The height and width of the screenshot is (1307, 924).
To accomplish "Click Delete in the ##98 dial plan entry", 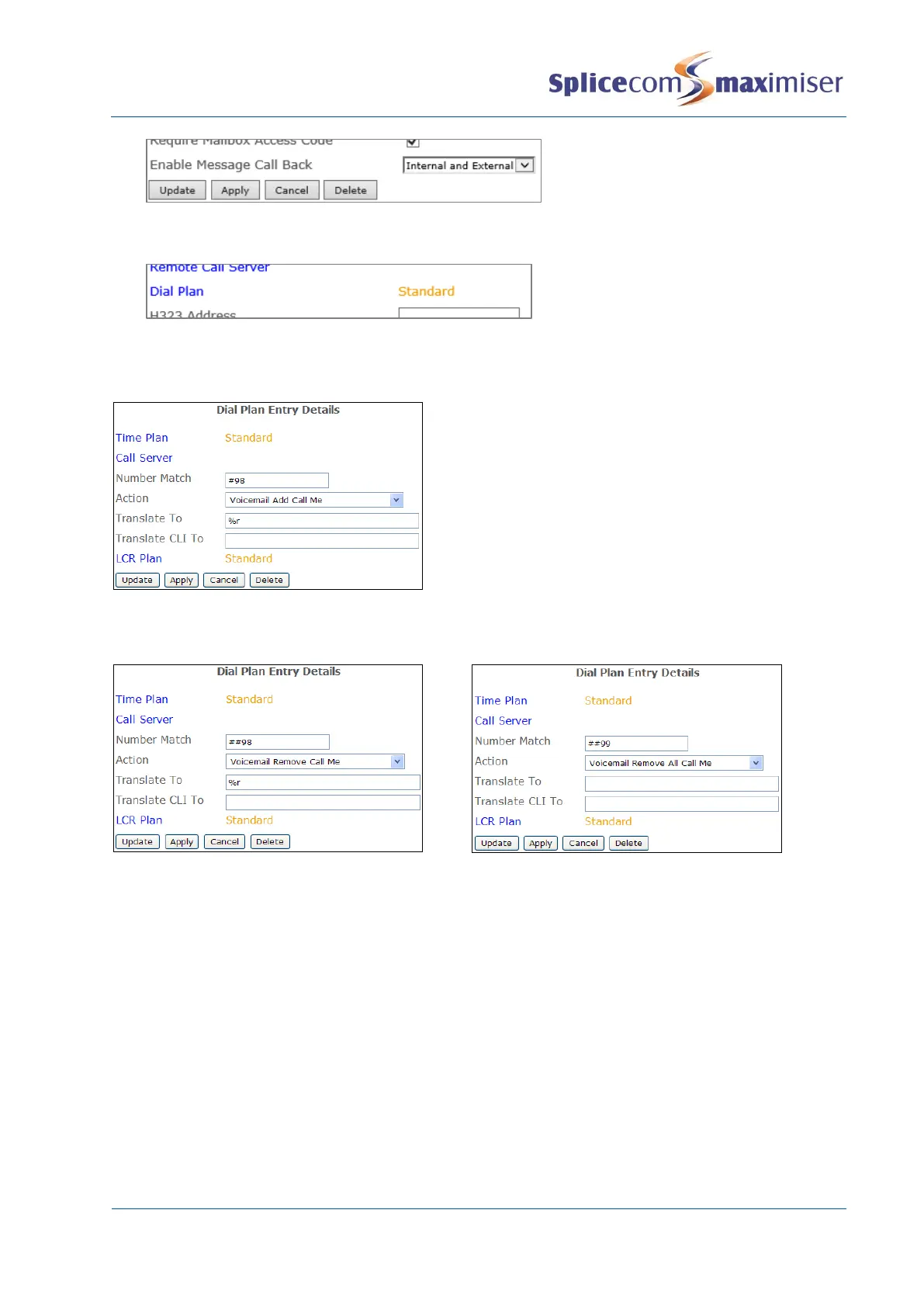I will 270,841.
